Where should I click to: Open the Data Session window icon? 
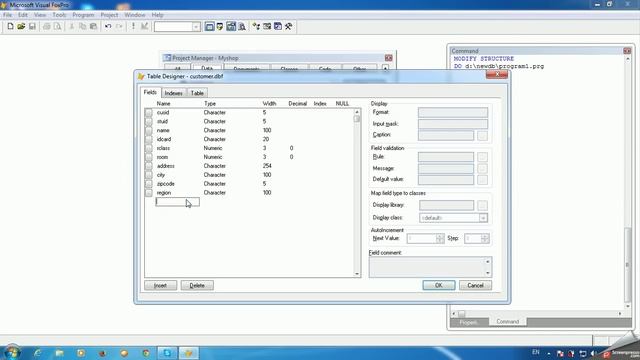(220, 27)
